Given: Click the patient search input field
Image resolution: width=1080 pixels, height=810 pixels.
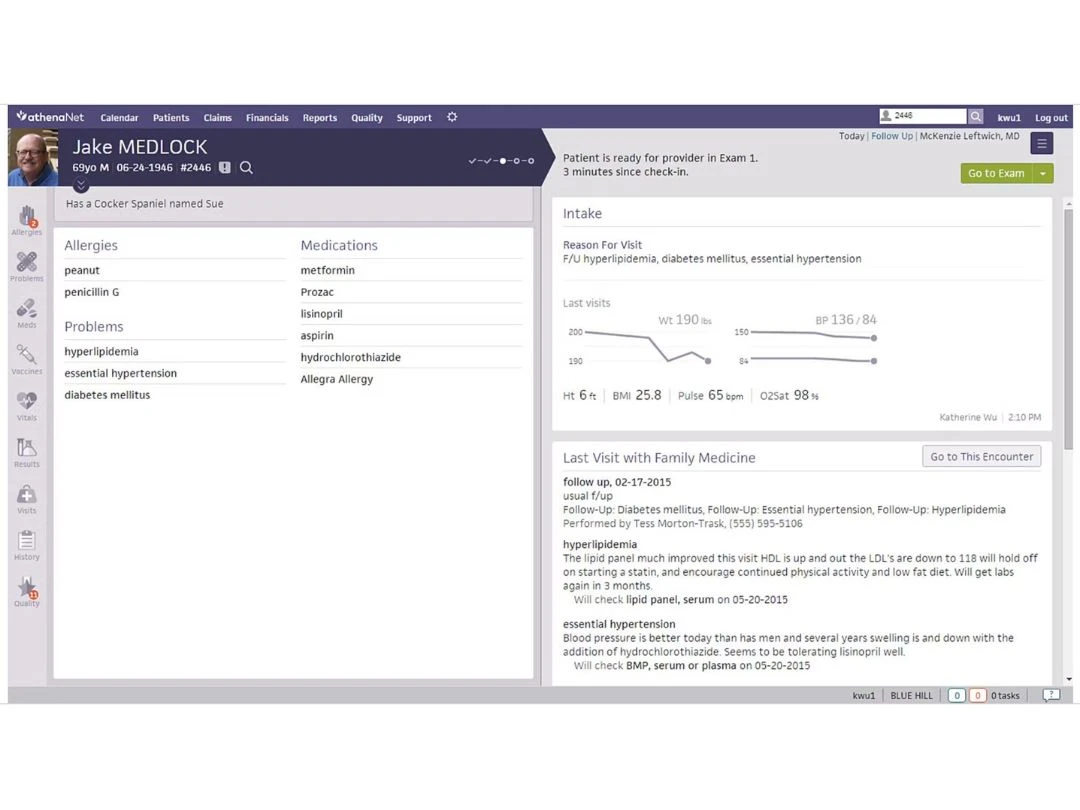Looking at the screenshot, I should [923, 116].
